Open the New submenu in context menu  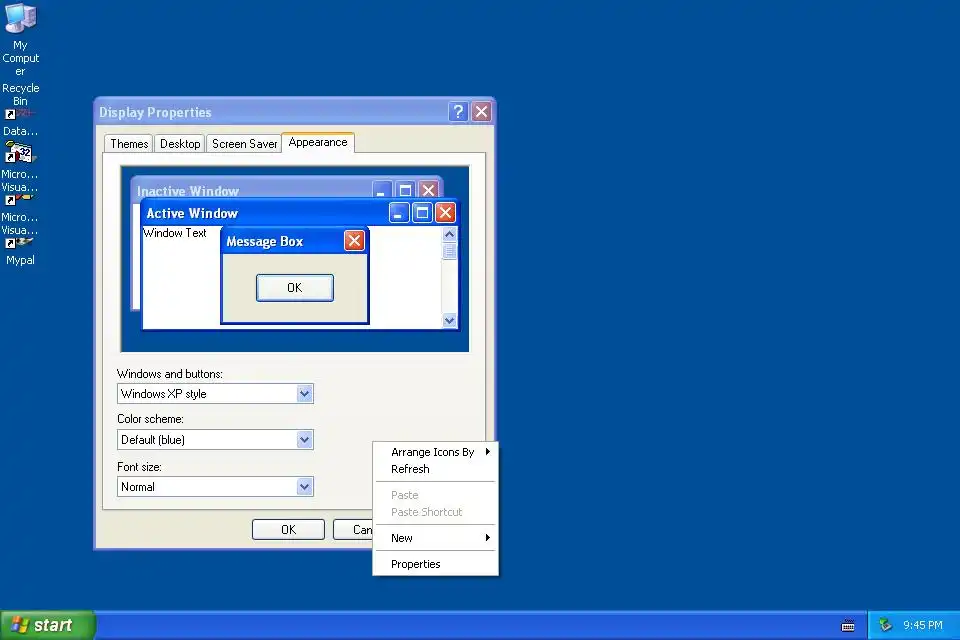(435, 538)
